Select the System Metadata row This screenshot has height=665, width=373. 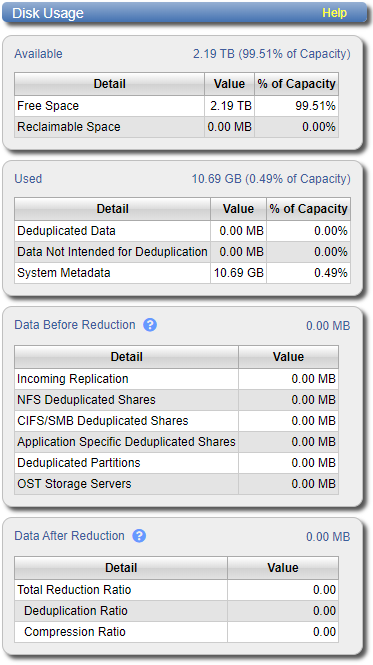(x=182, y=273)
